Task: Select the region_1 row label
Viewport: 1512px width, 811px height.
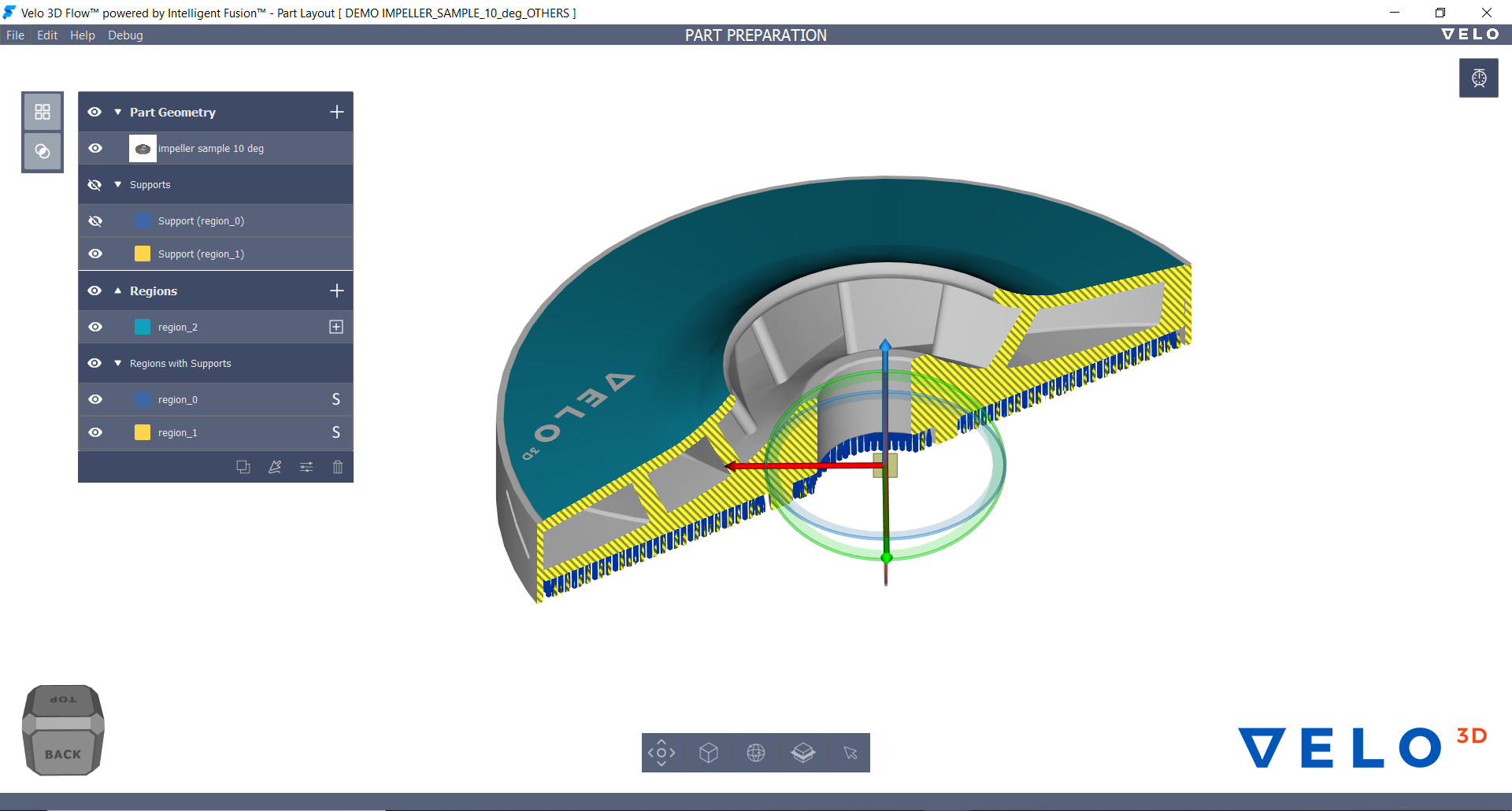Action: pyautogui.click(x=178, y=433)
